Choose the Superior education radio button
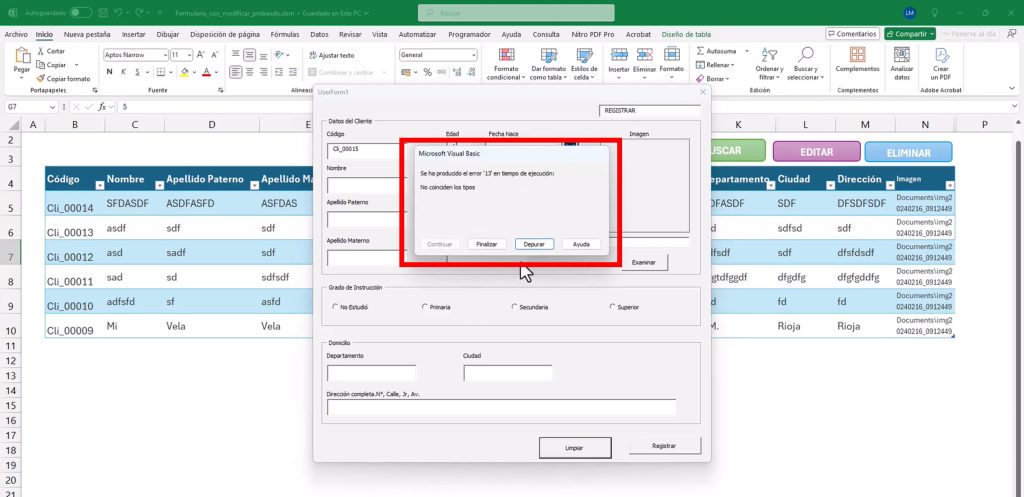The image size is (1024, 497). (612, 307)
